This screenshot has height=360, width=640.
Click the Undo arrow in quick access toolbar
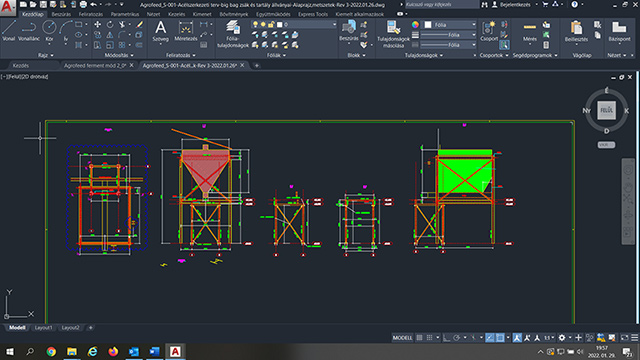[93, 4]
